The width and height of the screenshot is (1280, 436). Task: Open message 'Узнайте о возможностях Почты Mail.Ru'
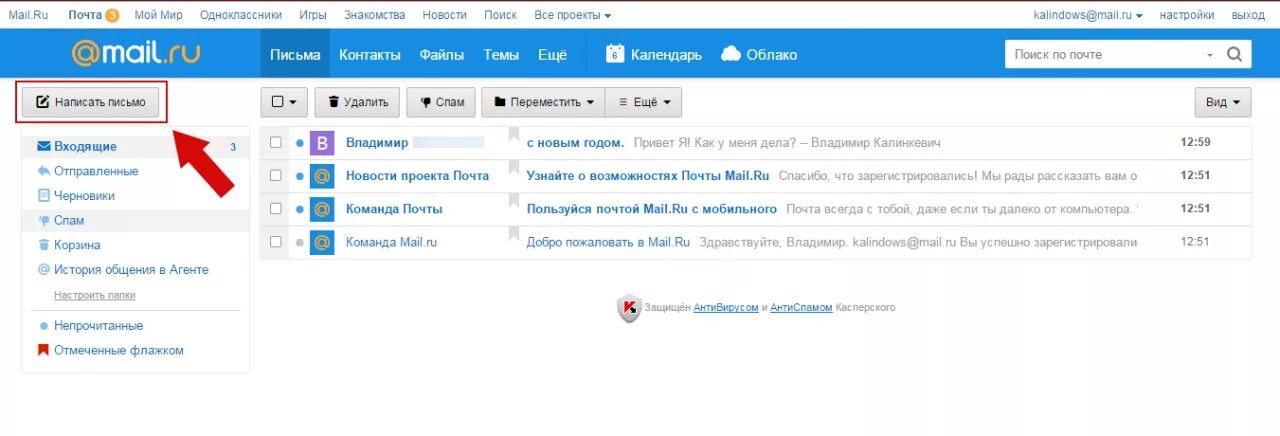click(648, 176)
